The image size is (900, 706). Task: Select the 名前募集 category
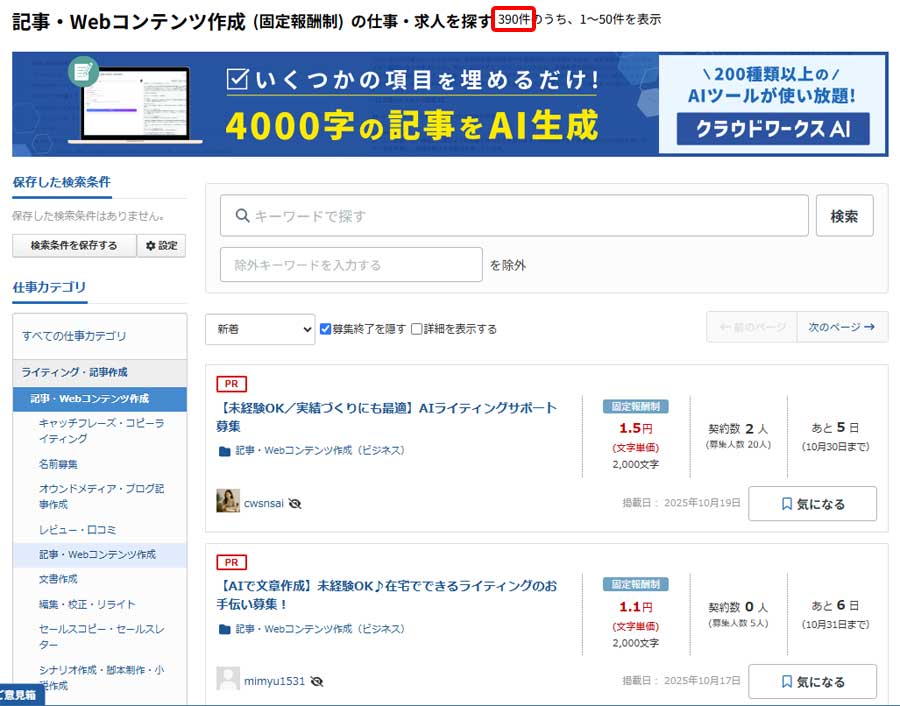[x=58, y=464]
